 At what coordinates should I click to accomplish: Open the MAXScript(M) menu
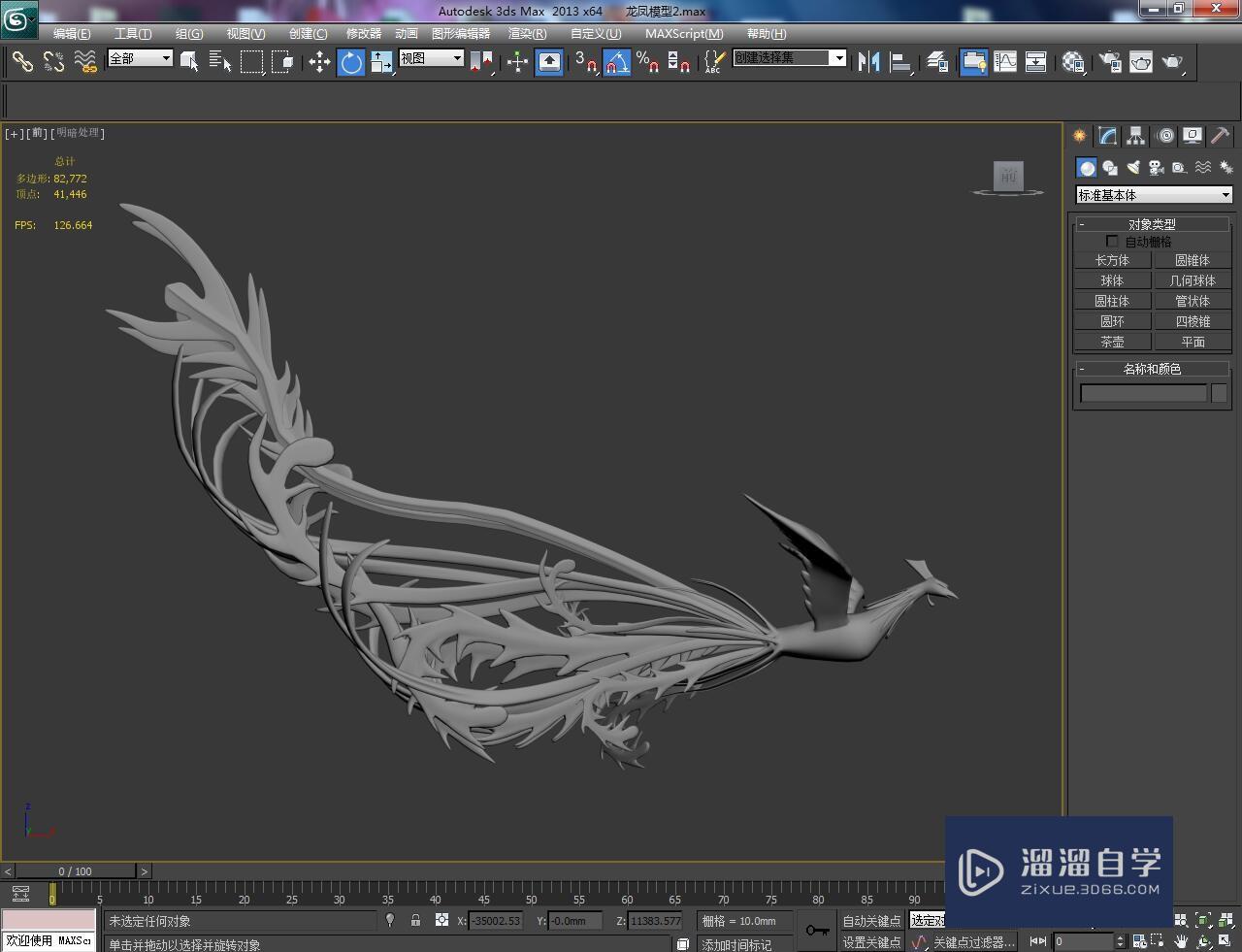coord(684,34)
